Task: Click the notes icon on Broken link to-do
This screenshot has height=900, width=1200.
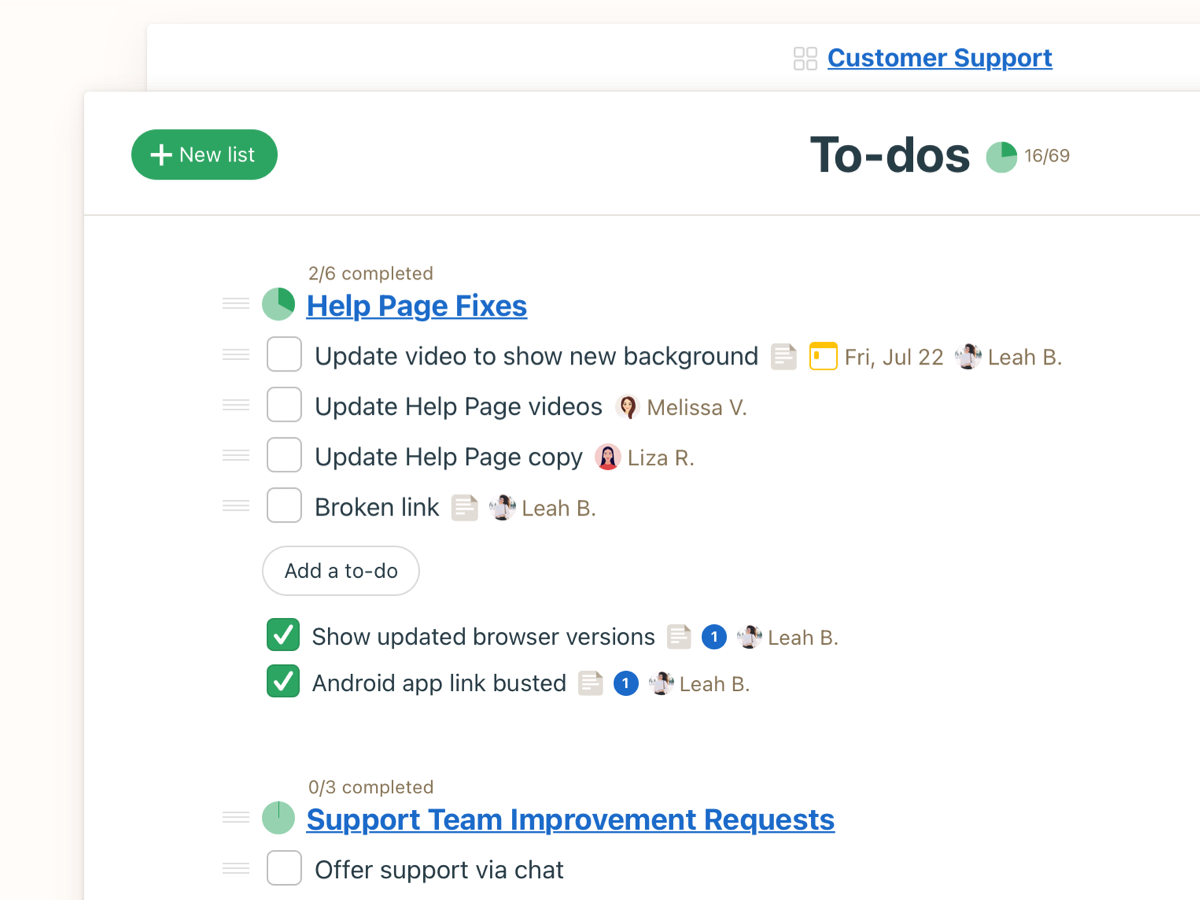Action: tap(464, 508)
